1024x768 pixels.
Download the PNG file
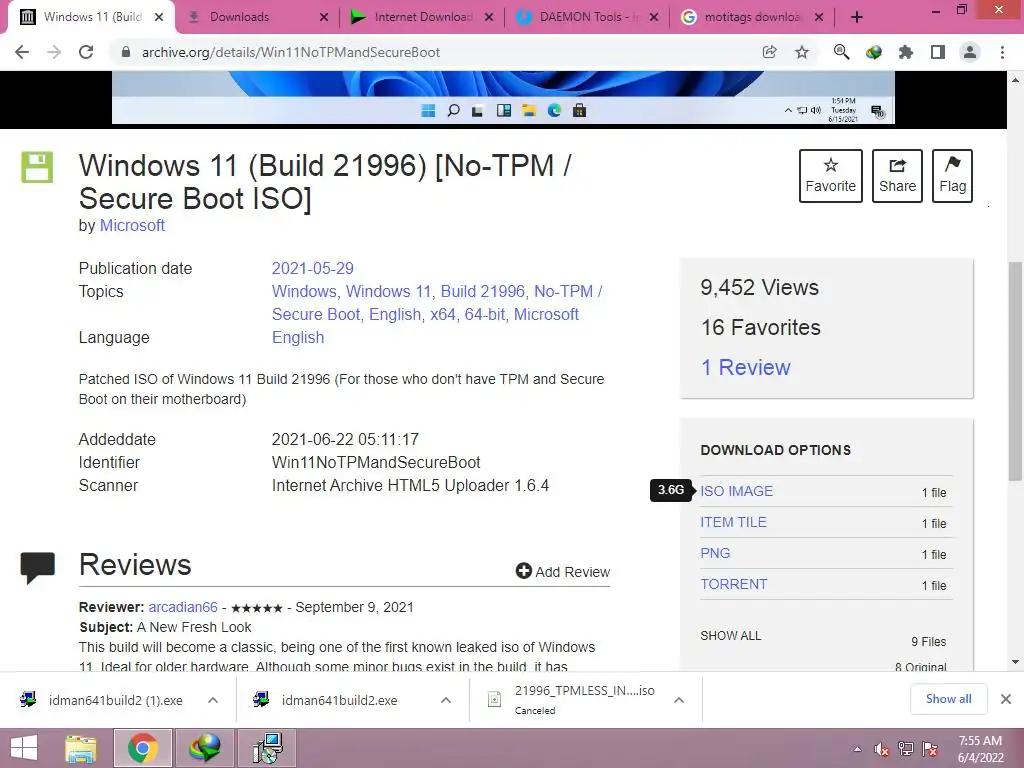(715, 553)
